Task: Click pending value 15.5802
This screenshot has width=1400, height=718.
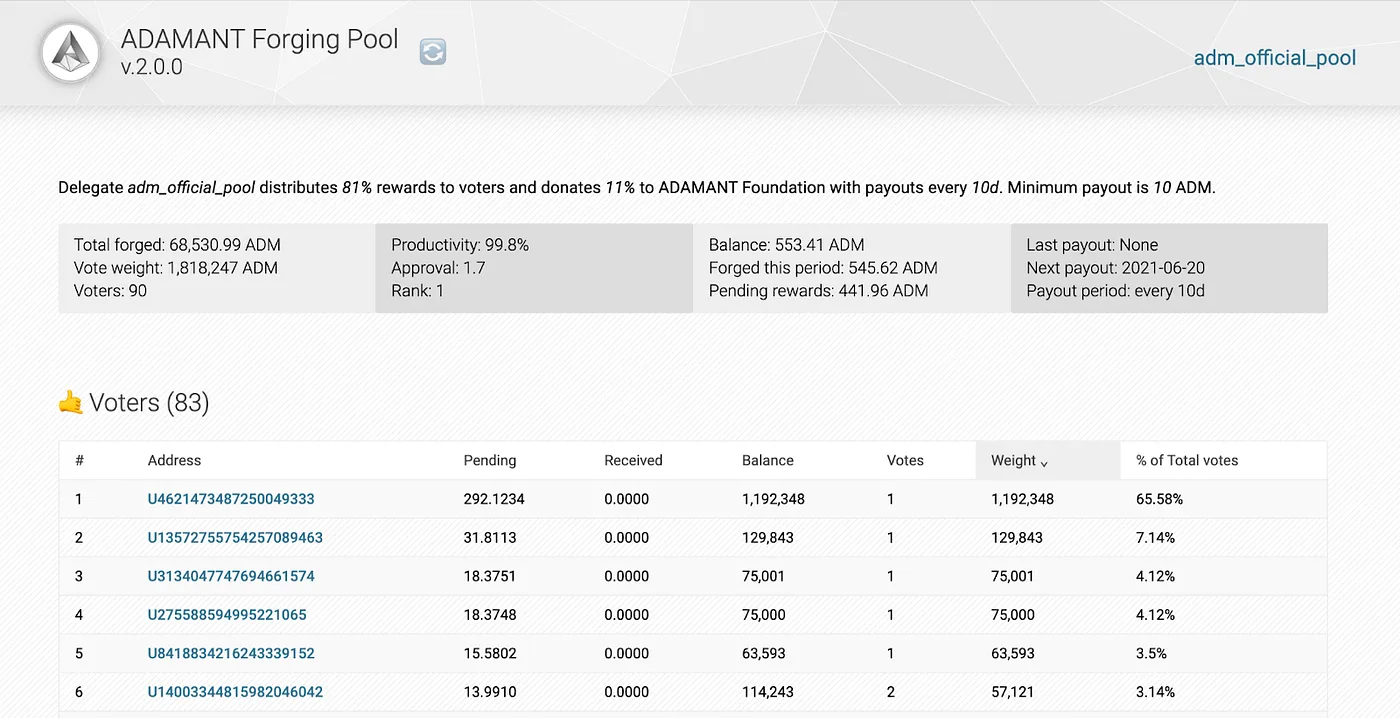Action: click(x=490, y=653)
